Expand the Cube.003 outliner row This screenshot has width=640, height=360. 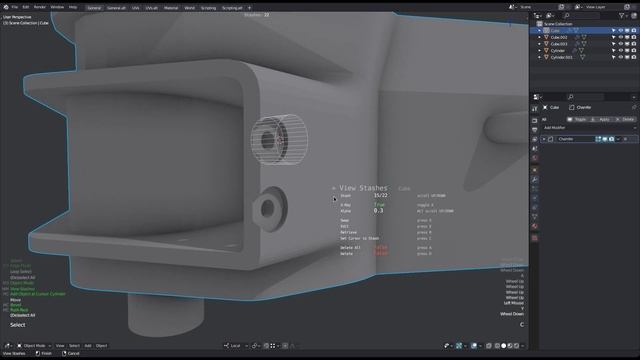(539, 44)
